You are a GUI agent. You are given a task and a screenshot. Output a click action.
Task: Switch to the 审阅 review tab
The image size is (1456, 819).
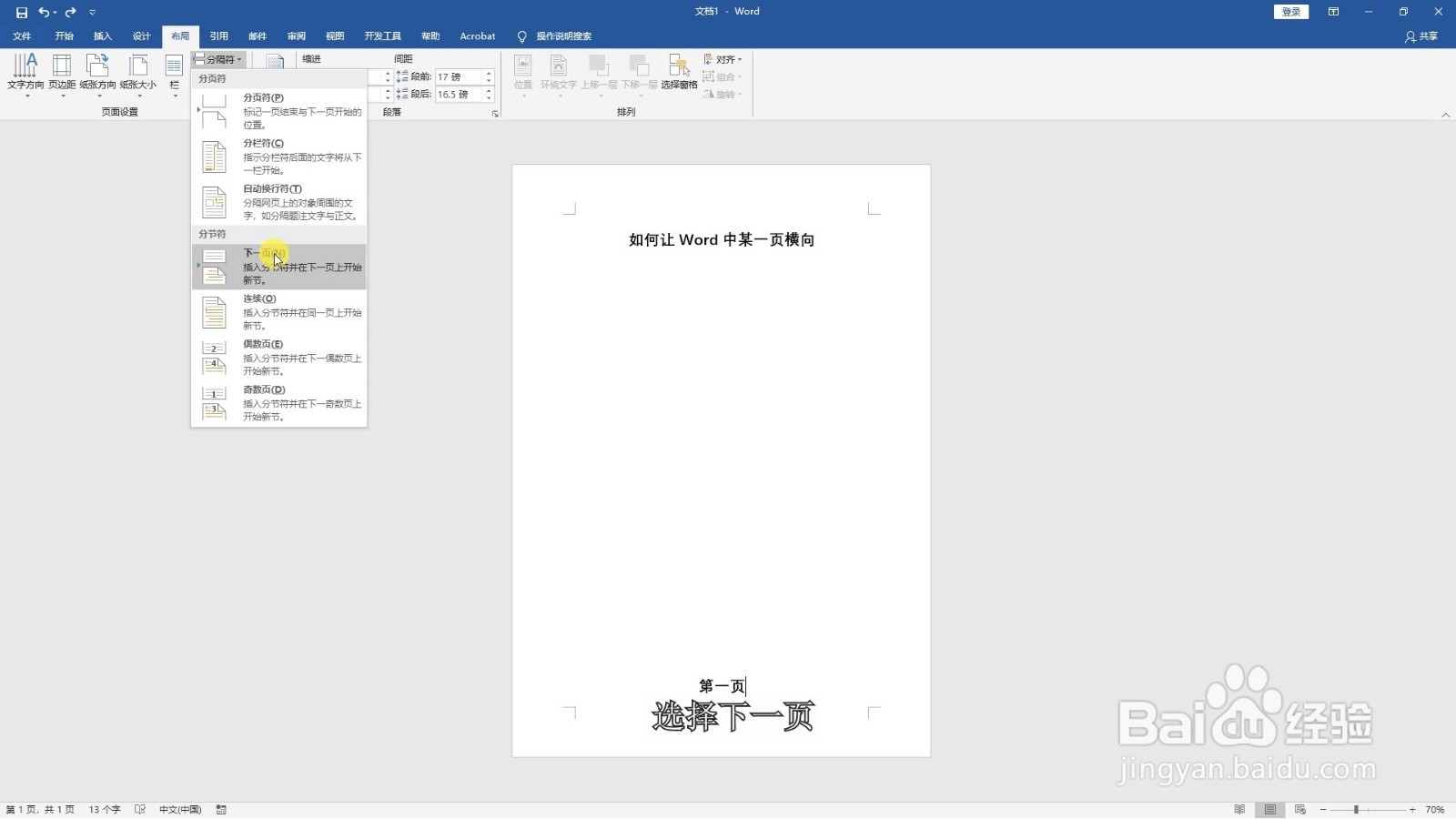pyautogui.click(x=297, y=36)
